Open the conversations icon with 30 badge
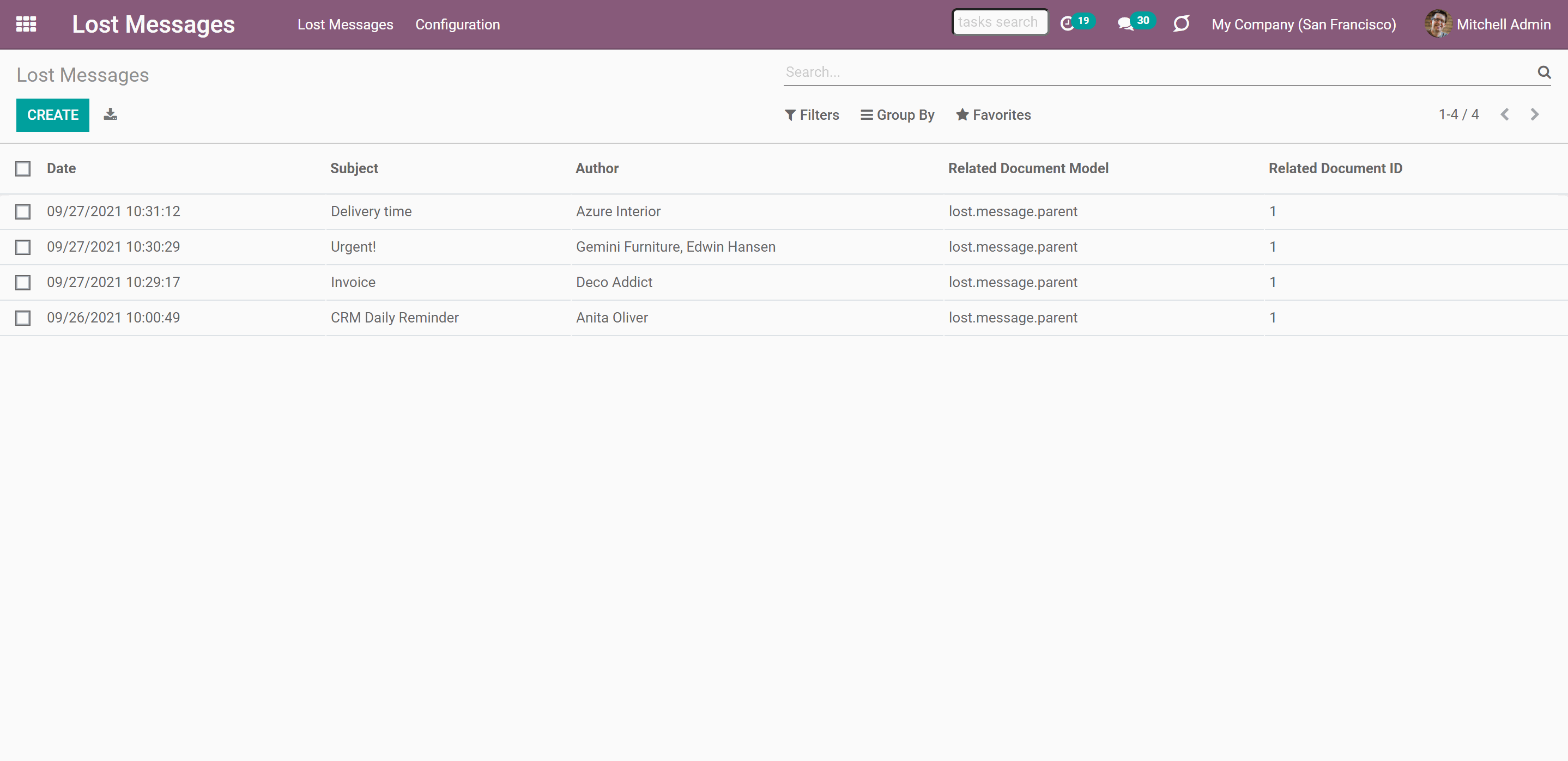1568x761 pixels. pyautogui.click(x=1136, y=23)
